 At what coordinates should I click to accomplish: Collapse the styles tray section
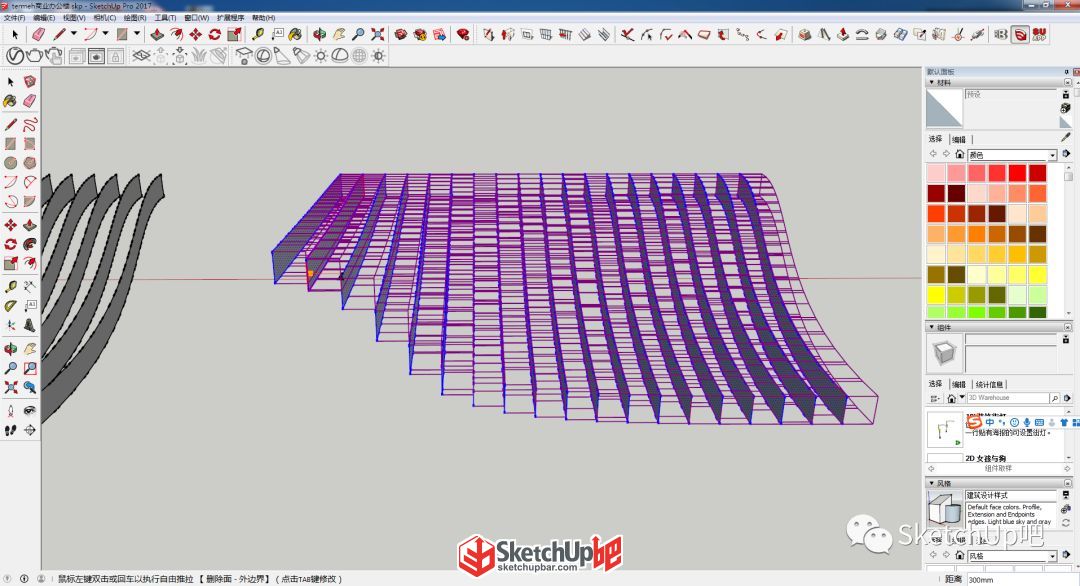(932, 483)
